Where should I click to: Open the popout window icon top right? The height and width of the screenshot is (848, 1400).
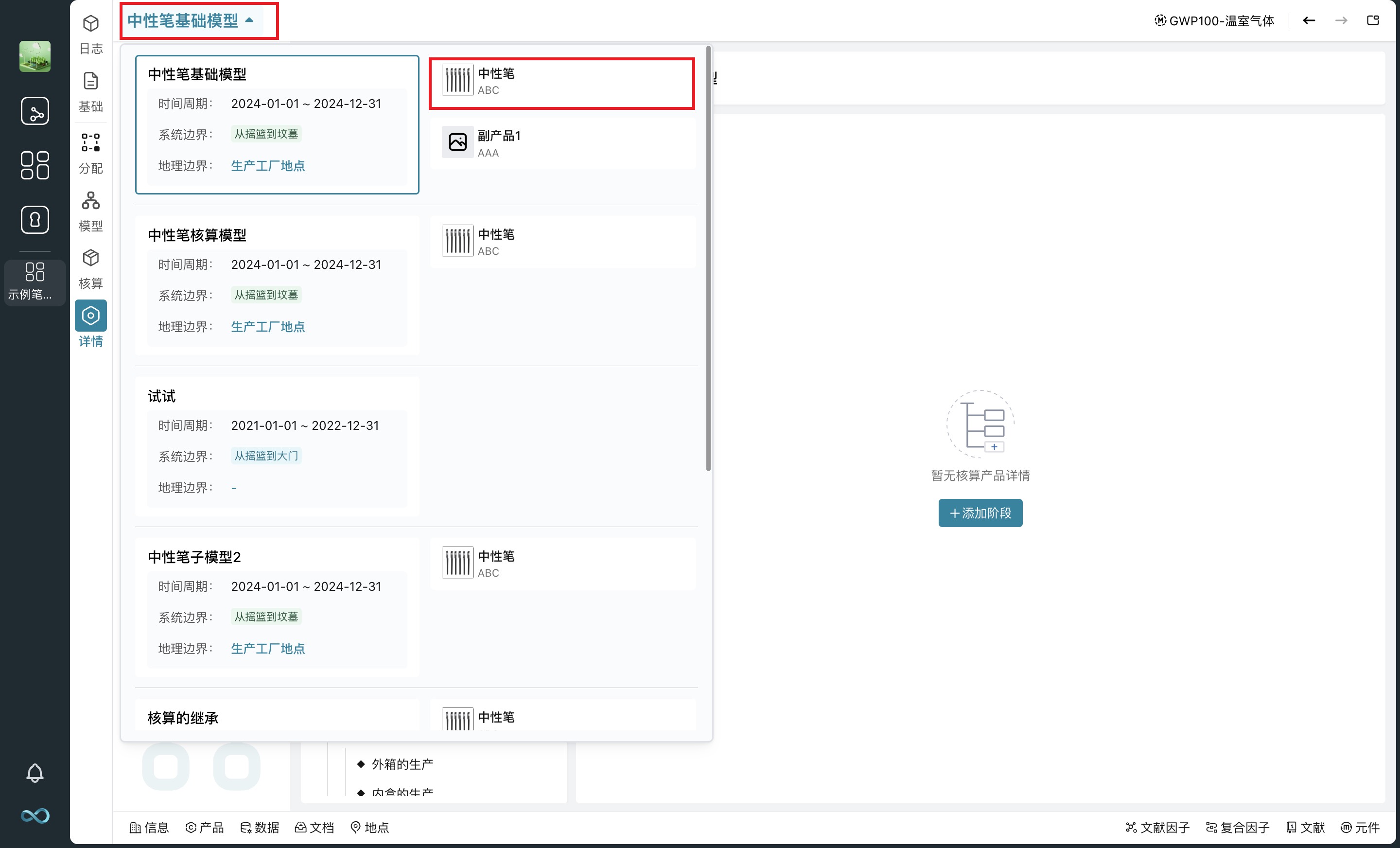(x=1373, y=21)
